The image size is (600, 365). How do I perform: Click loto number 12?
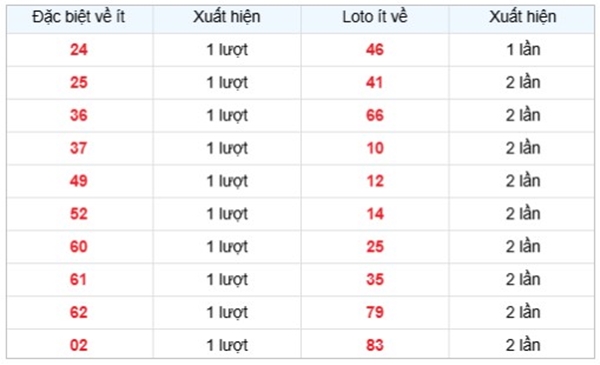375,181
